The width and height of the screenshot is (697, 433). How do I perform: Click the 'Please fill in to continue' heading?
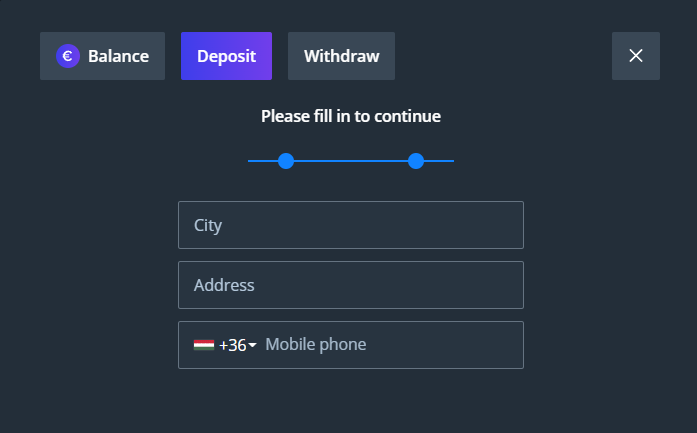coord(350,116)
